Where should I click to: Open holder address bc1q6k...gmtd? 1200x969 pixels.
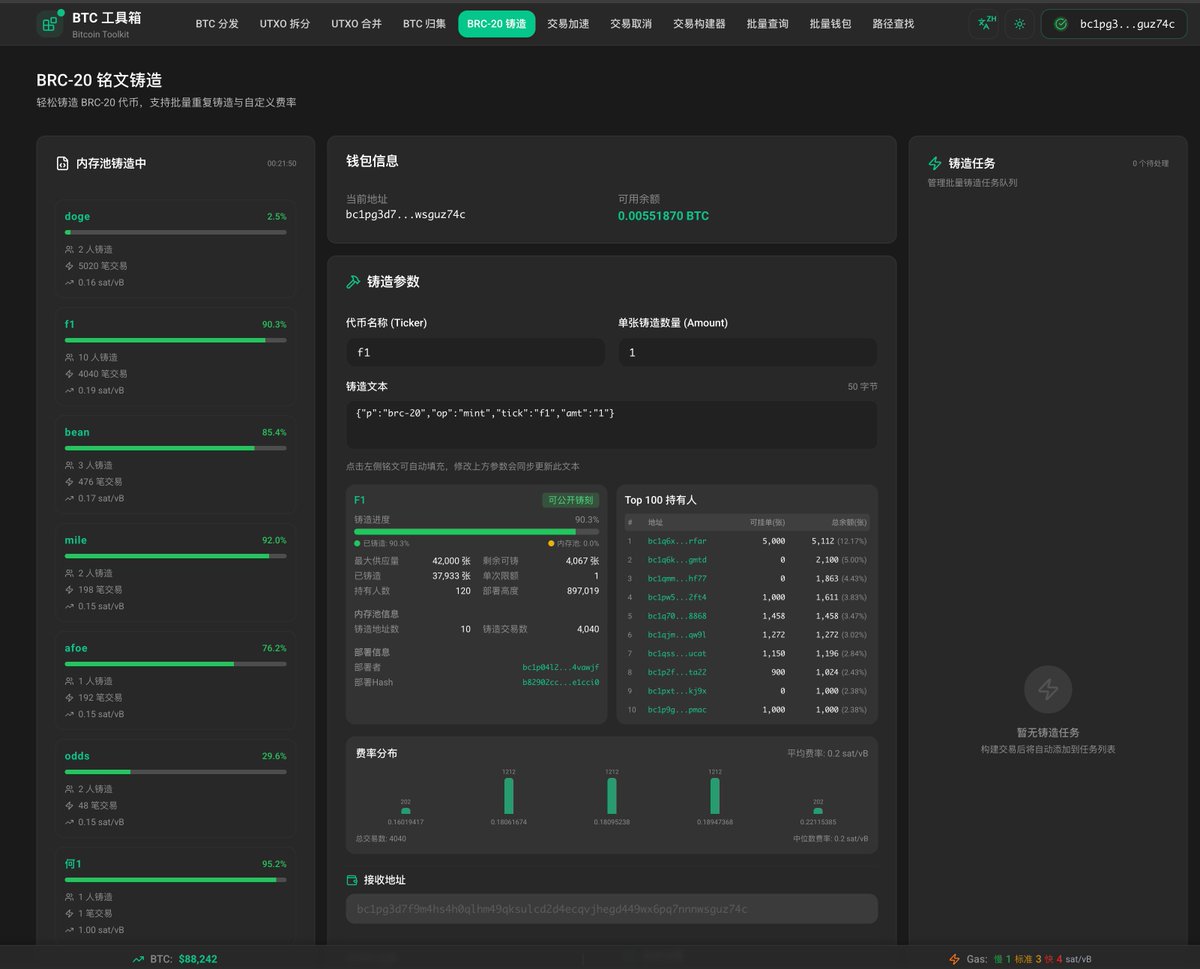pos(677,560)
